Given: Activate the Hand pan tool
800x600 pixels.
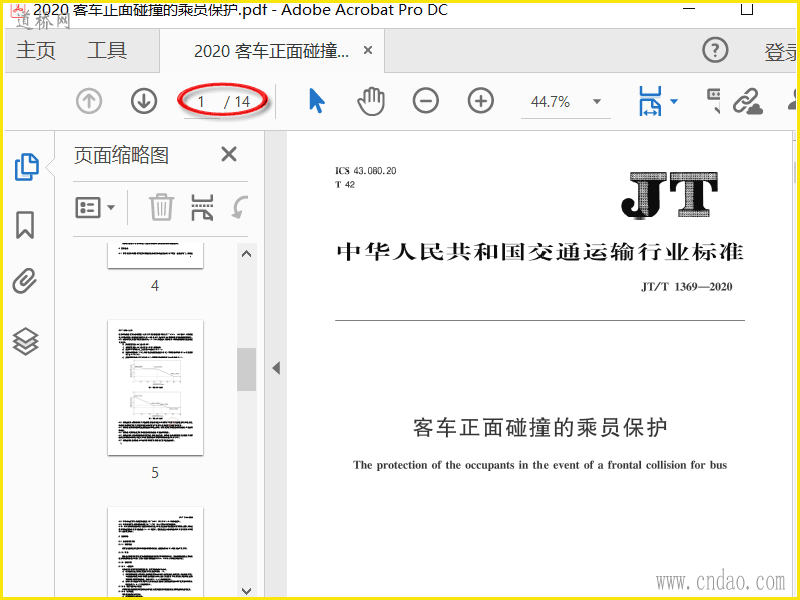Looking at the screenshot, I should 371,101.
